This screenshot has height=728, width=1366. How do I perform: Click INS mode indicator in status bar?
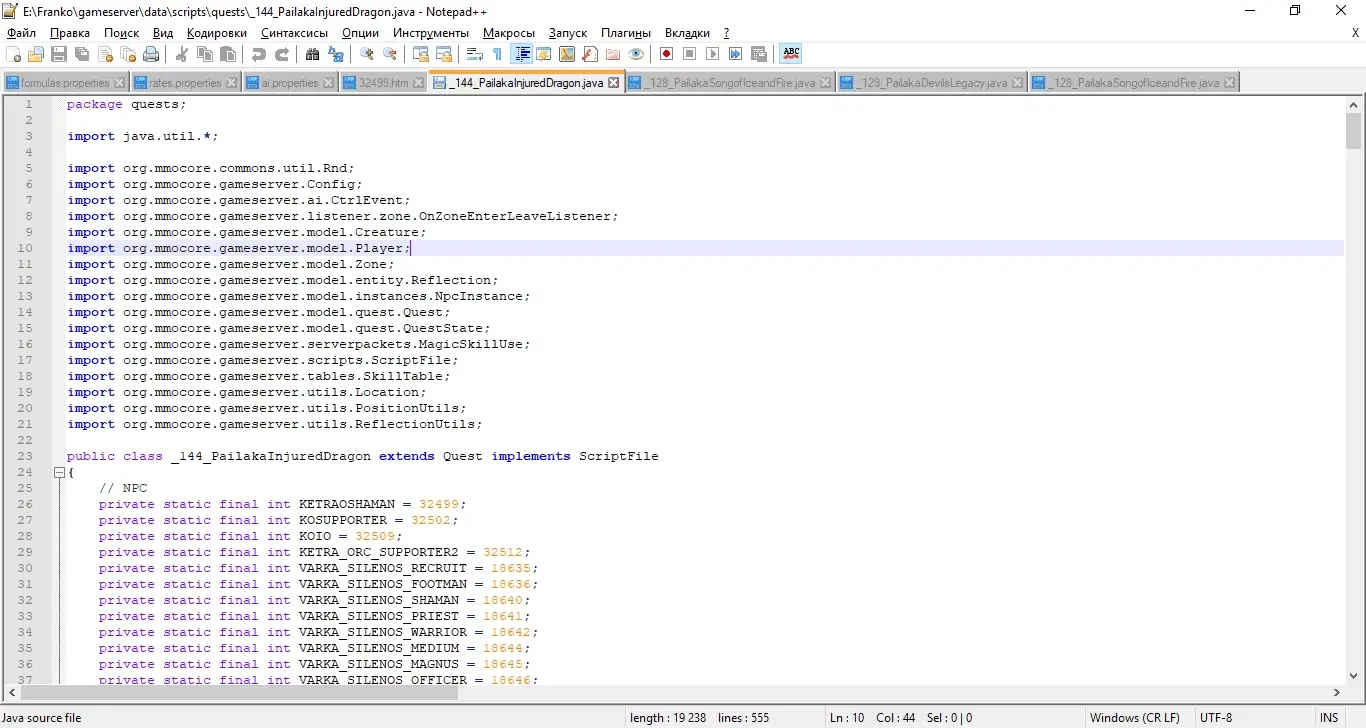tap(1329, 718)
